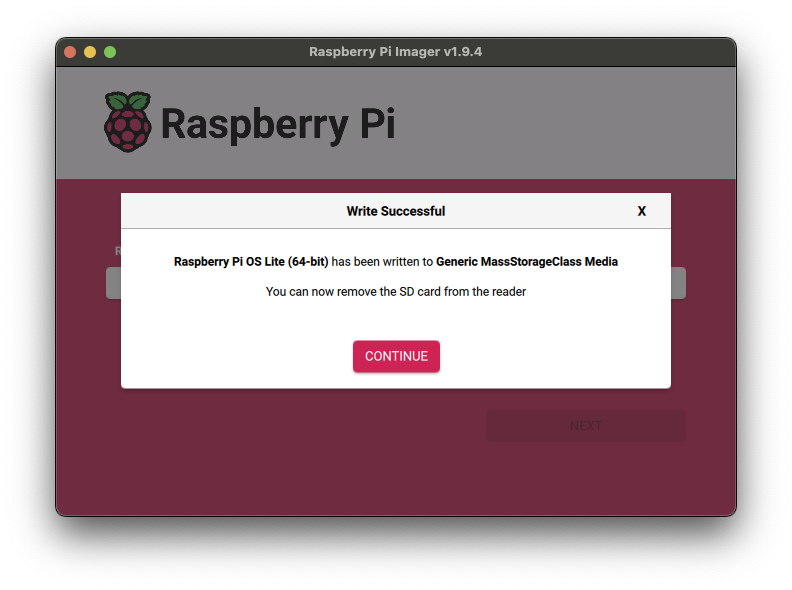Image resolution: width=792 pixels, height=590 pixels.
Task: Click the red window close button
Action: (70, 52)
